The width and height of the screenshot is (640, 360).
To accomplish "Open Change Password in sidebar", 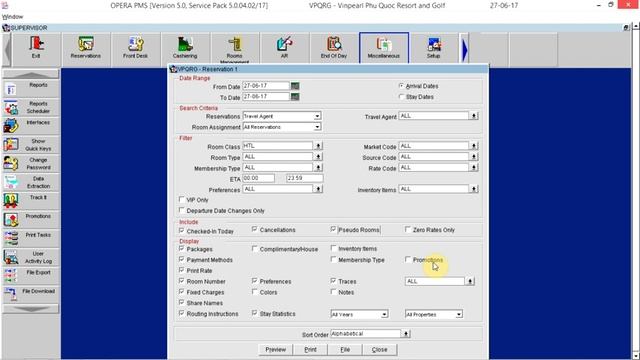I will (31, 164).
